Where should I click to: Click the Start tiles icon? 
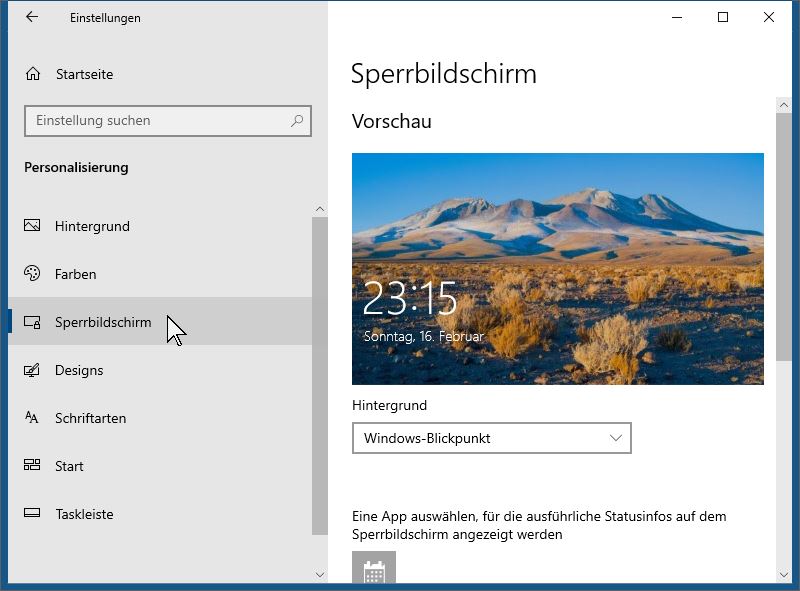click(32, 465)
